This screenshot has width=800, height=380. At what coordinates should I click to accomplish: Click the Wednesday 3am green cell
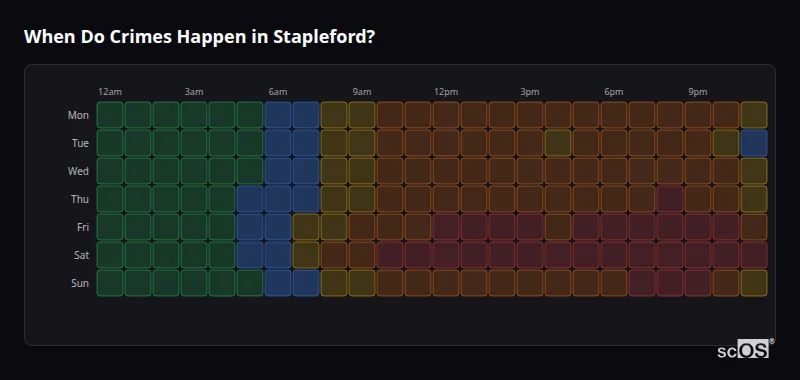[x=194, y=171]
